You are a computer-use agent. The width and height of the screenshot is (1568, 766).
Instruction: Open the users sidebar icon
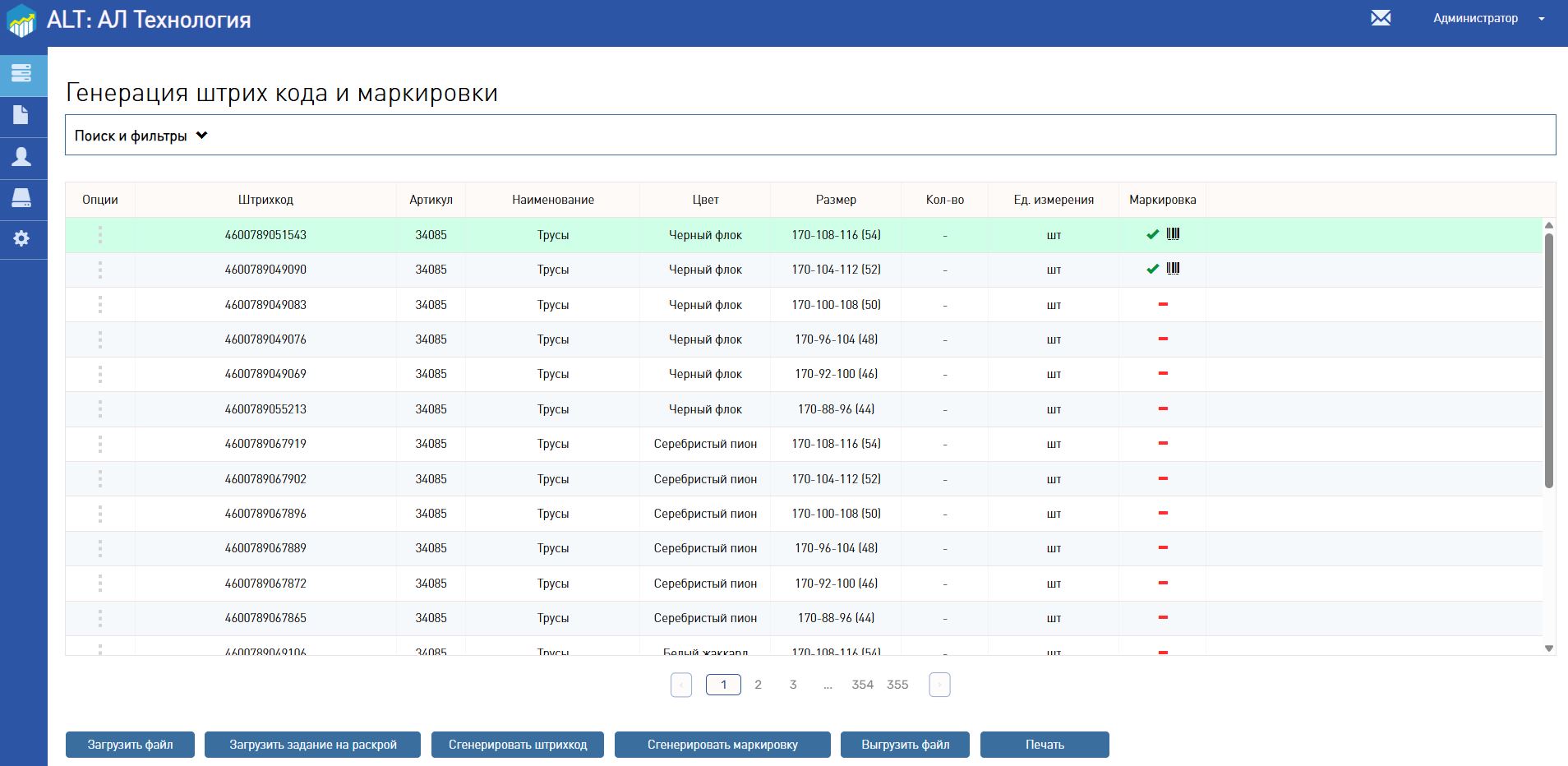click(x=21, y=156)
